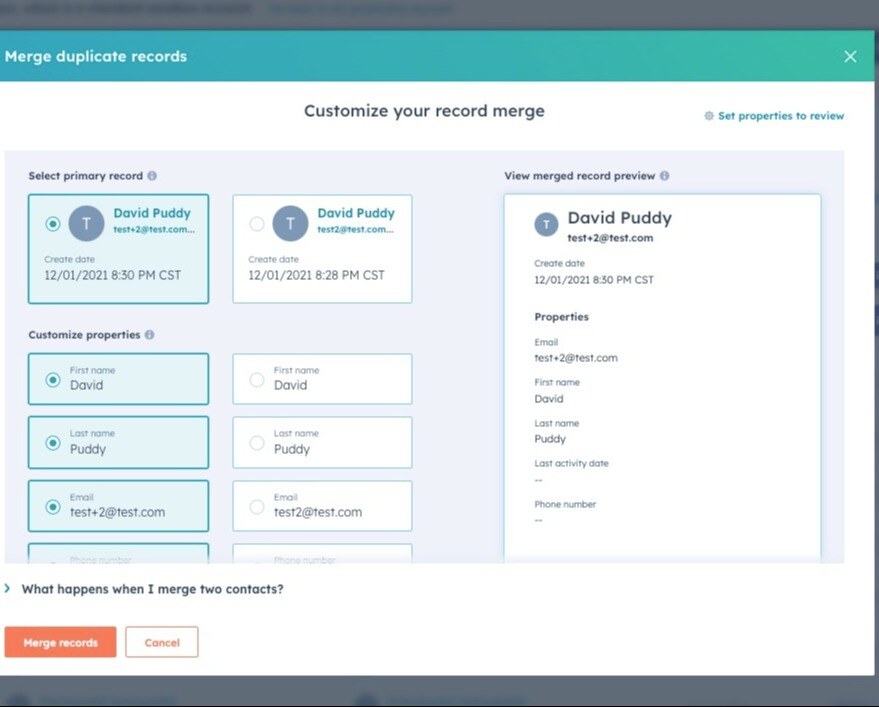Viewport: 879px width, 707px height.
Task: Cancel the record merge
Action: click(161, 643)
